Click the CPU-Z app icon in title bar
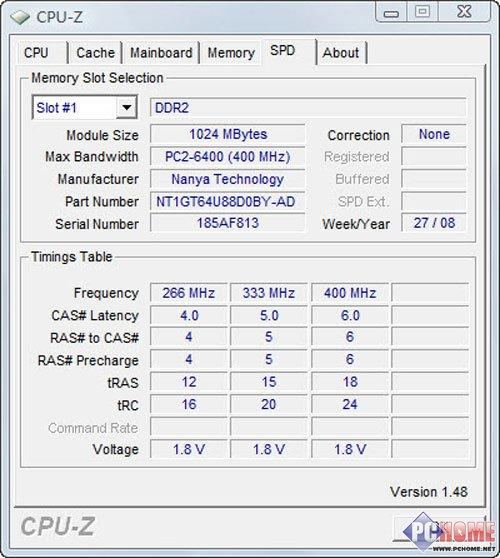Viewport: 500px width, 558px height. [19, 17]
